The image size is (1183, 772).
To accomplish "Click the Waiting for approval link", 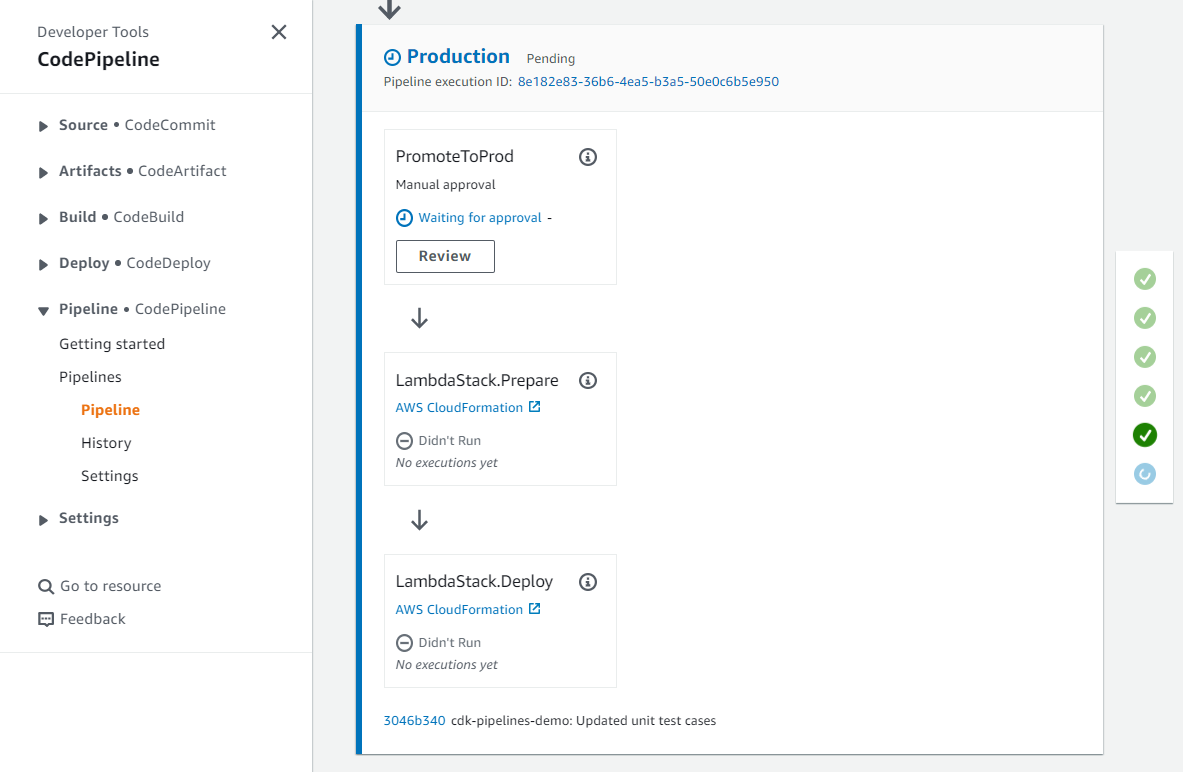I will pyautogui.click(x=480, y=218).
